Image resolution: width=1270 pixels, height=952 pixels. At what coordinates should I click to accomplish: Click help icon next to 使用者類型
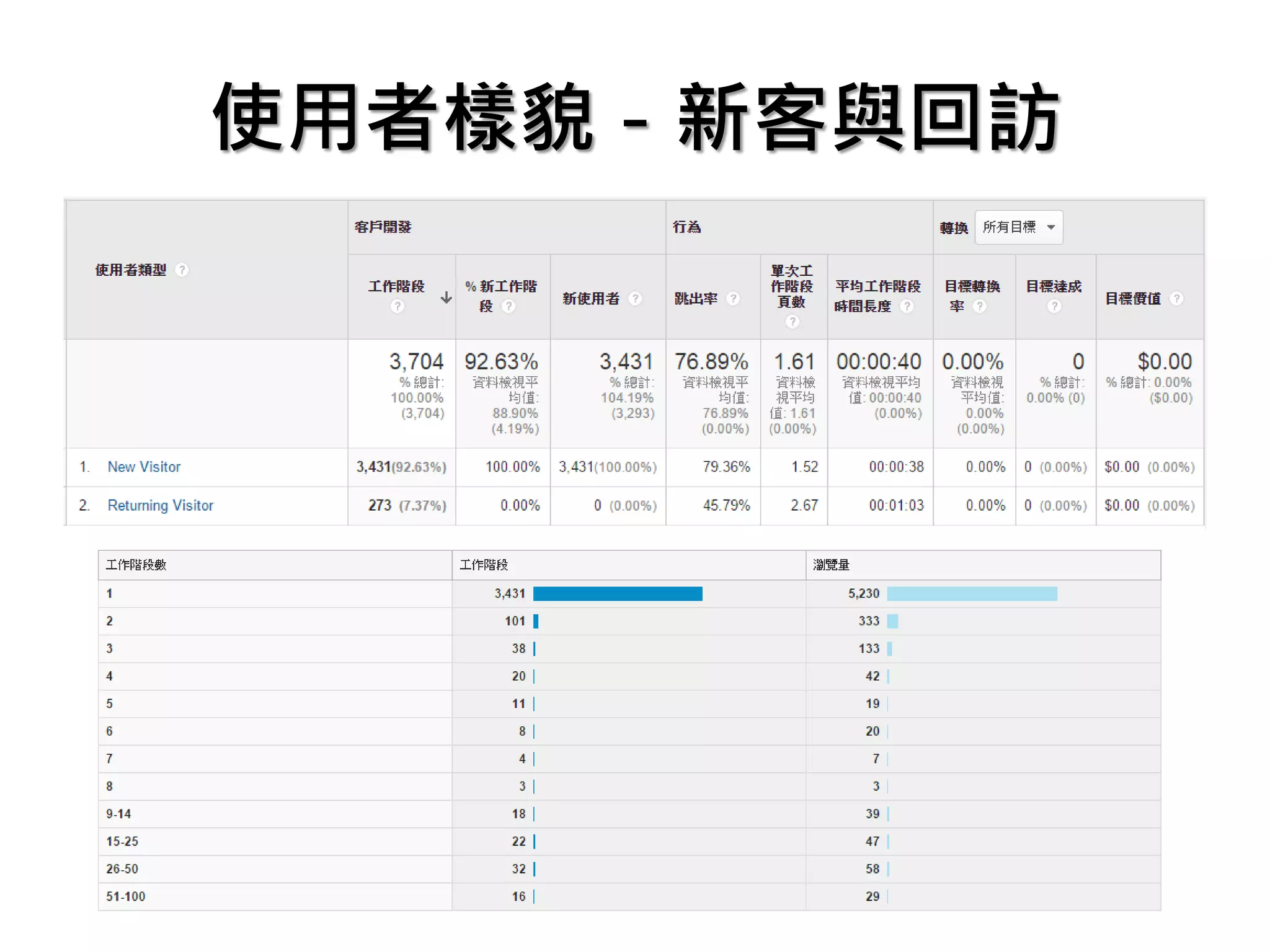coord(182,270)
